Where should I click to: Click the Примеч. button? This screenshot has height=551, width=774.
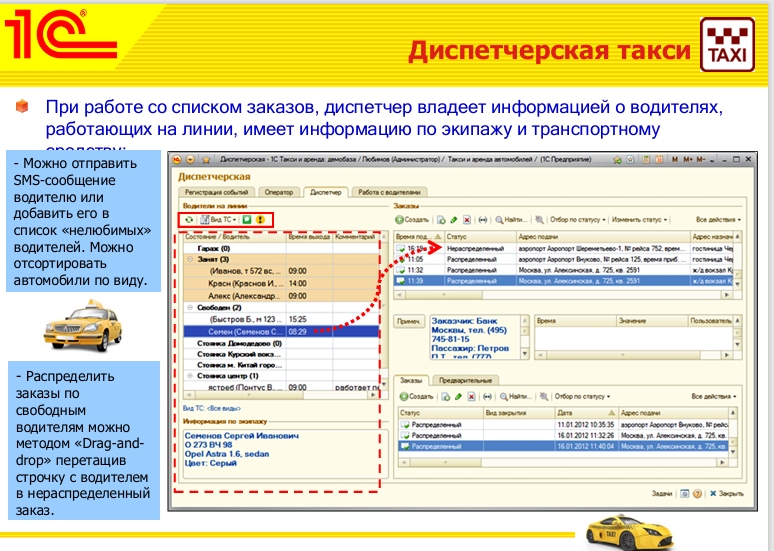[x=407, y=322]
